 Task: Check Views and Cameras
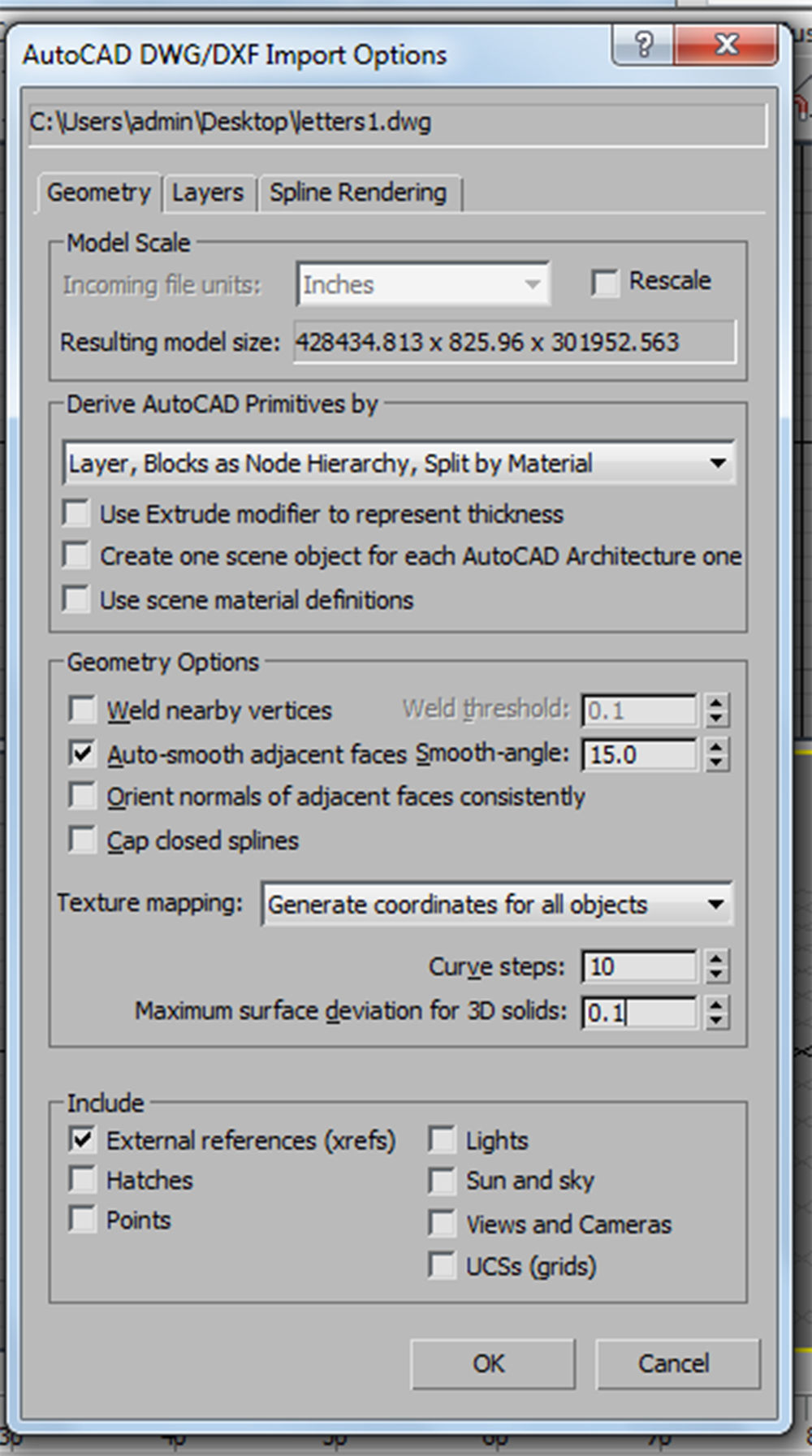point(442,1223)
